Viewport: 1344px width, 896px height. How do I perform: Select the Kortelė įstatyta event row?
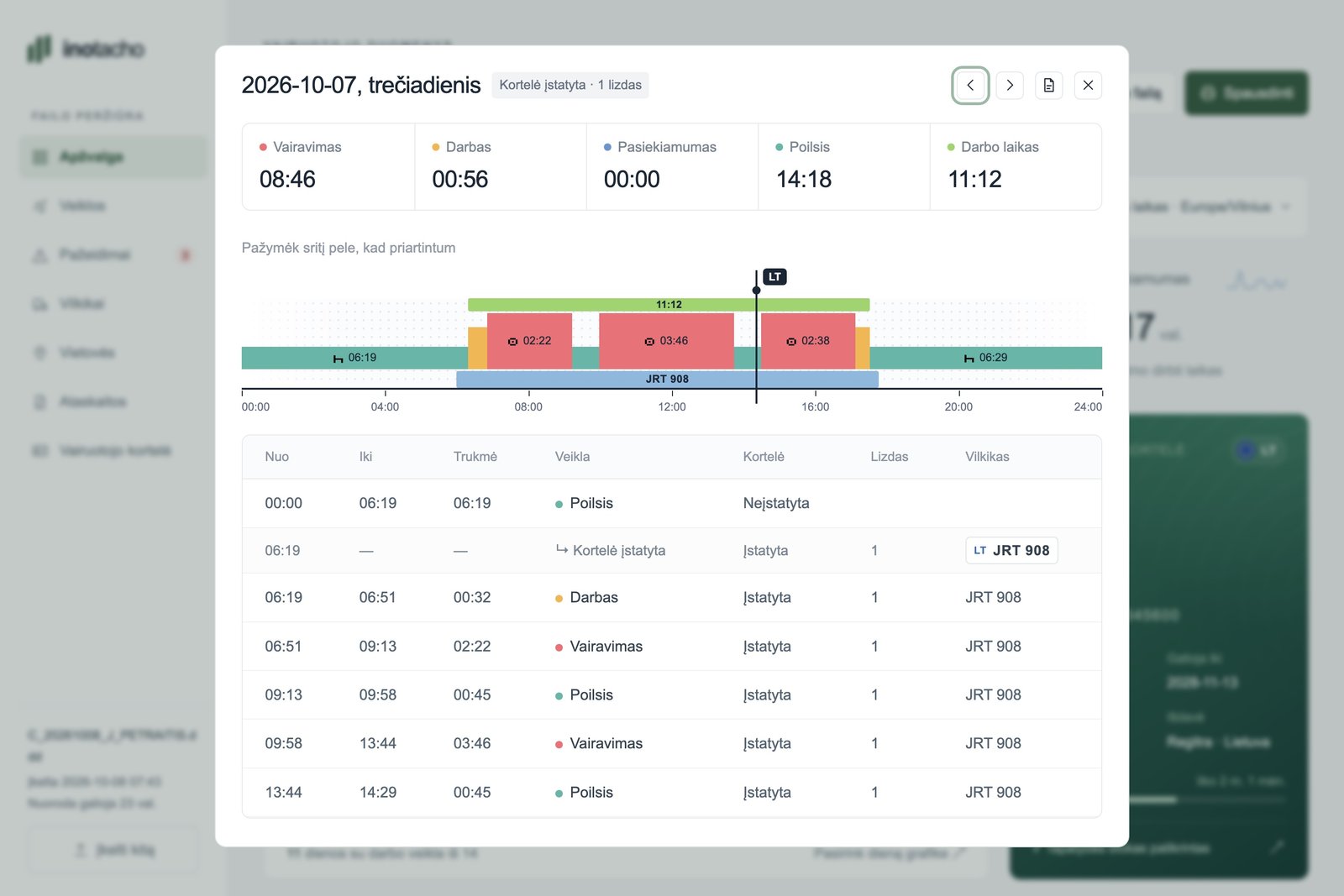[672, 551]
